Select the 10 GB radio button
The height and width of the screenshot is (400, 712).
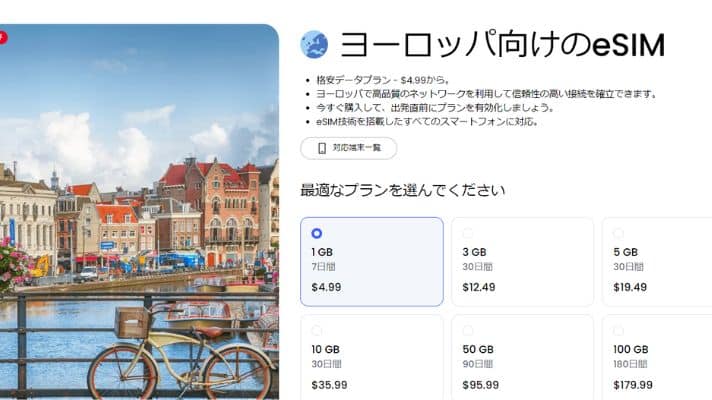coord(317,331)
